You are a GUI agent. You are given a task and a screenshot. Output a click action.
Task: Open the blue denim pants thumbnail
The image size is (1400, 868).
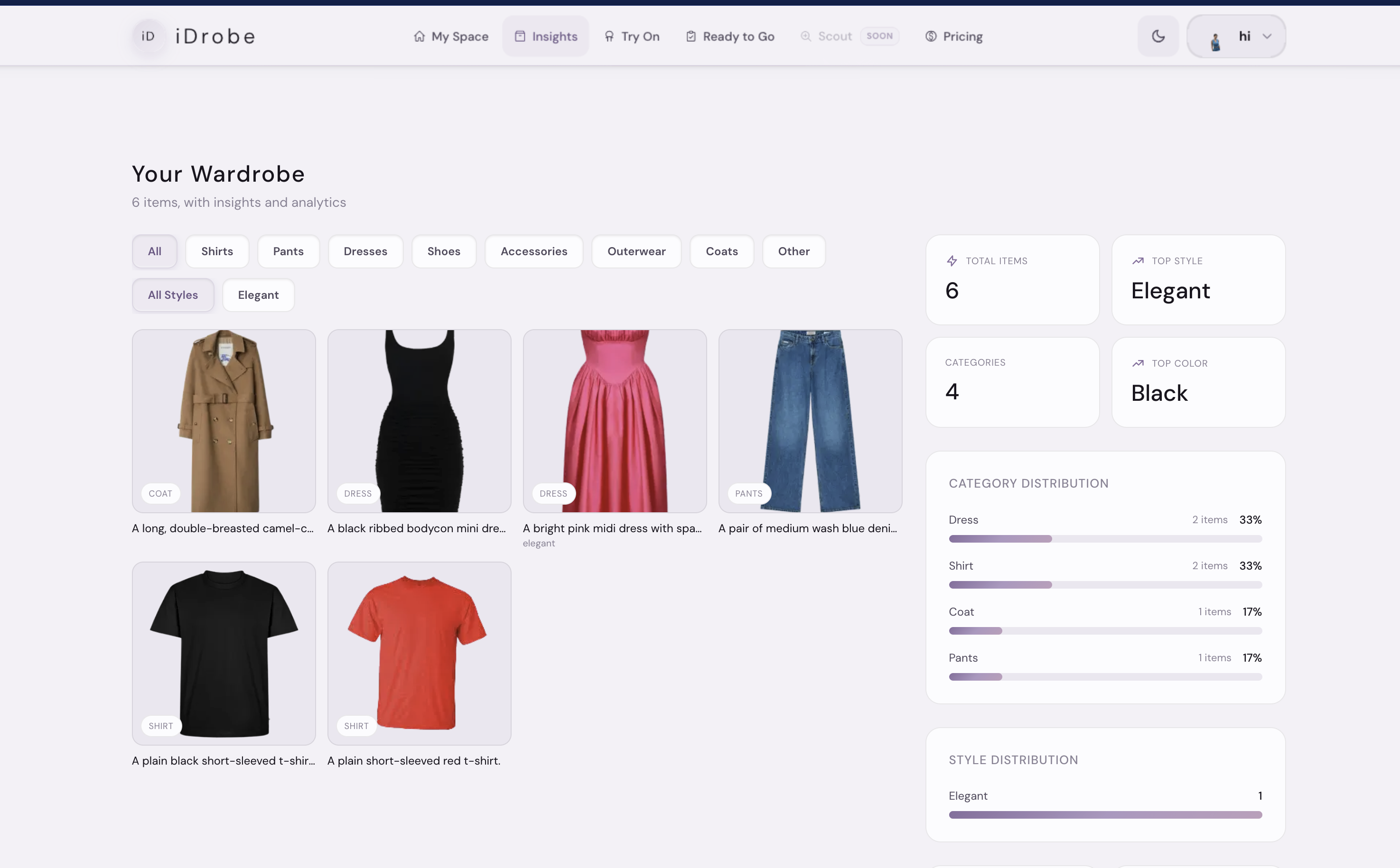(810, 421)
